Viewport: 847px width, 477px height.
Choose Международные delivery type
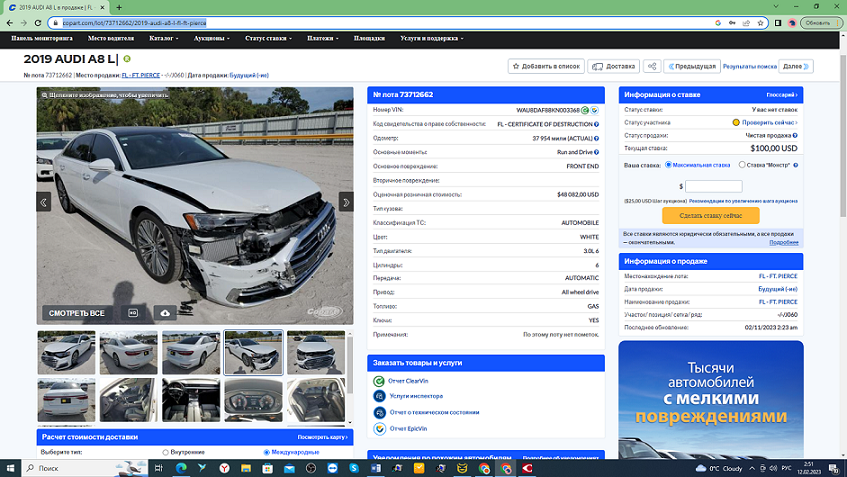266,452
